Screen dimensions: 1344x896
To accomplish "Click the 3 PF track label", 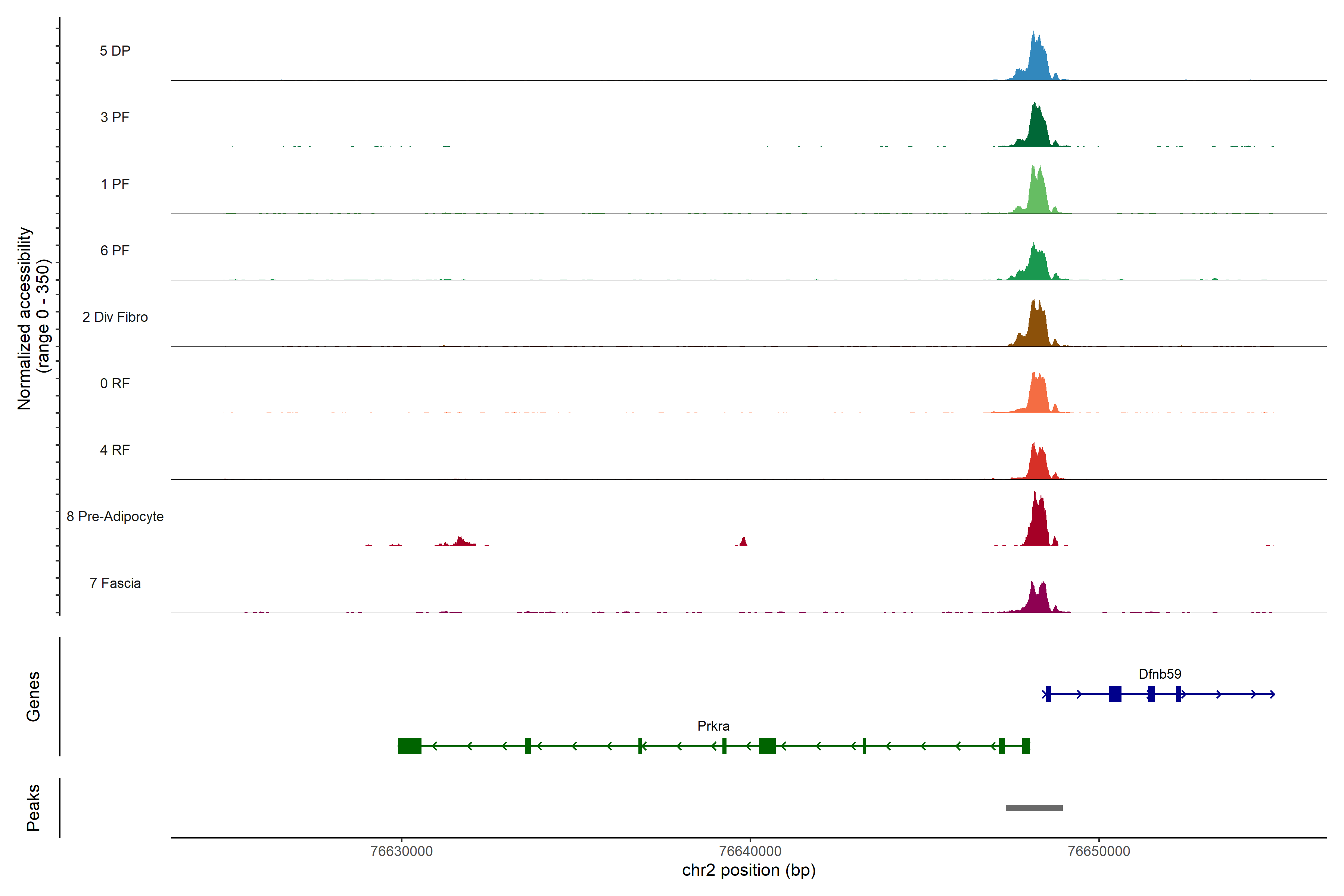I will [115, 117].
